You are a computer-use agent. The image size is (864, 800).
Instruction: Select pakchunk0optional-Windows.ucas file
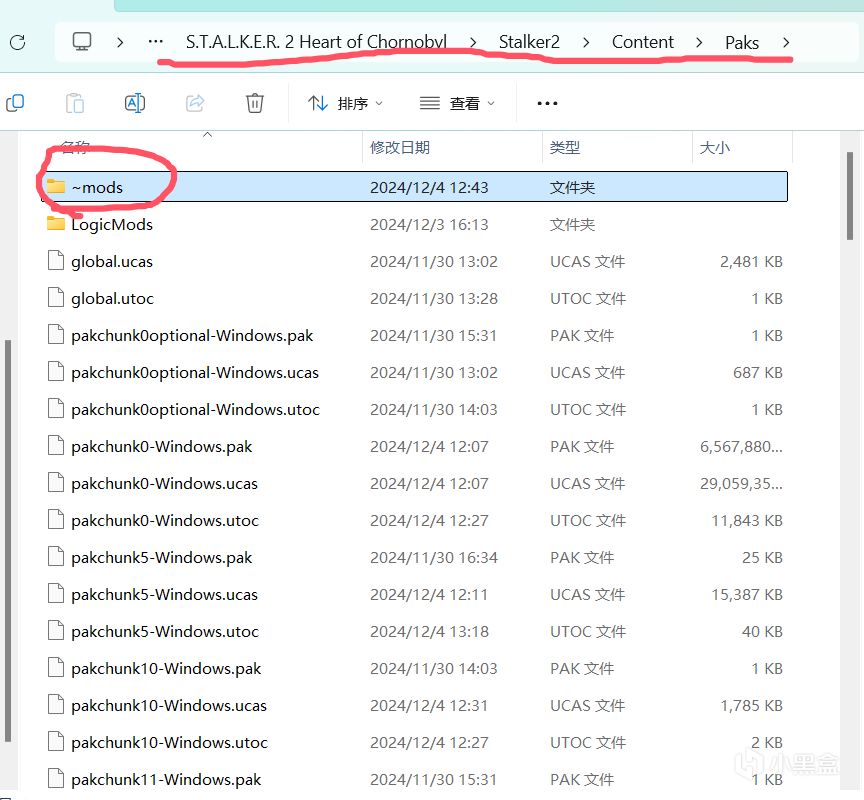click(414, 372)
